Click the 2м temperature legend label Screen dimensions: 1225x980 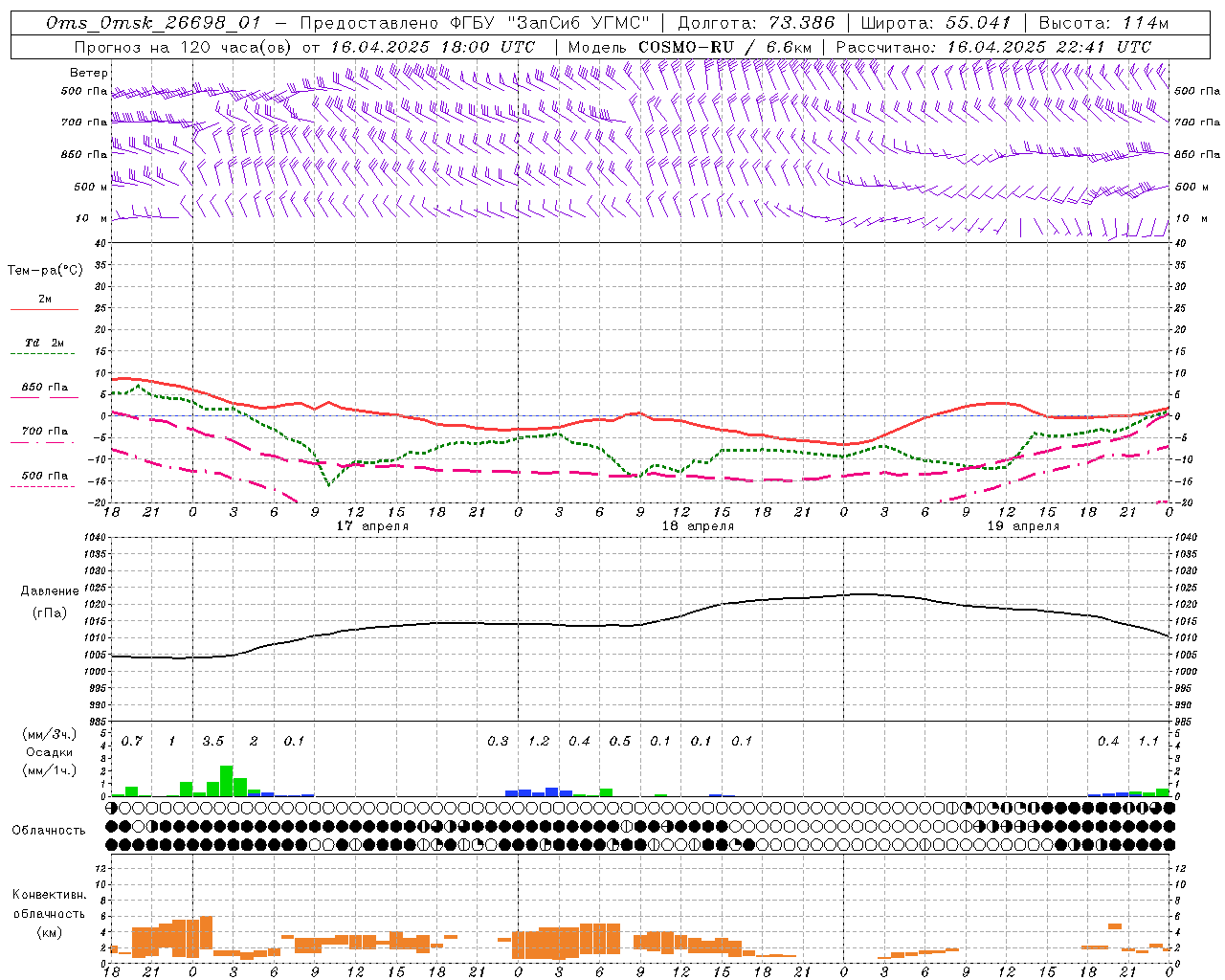45,299
